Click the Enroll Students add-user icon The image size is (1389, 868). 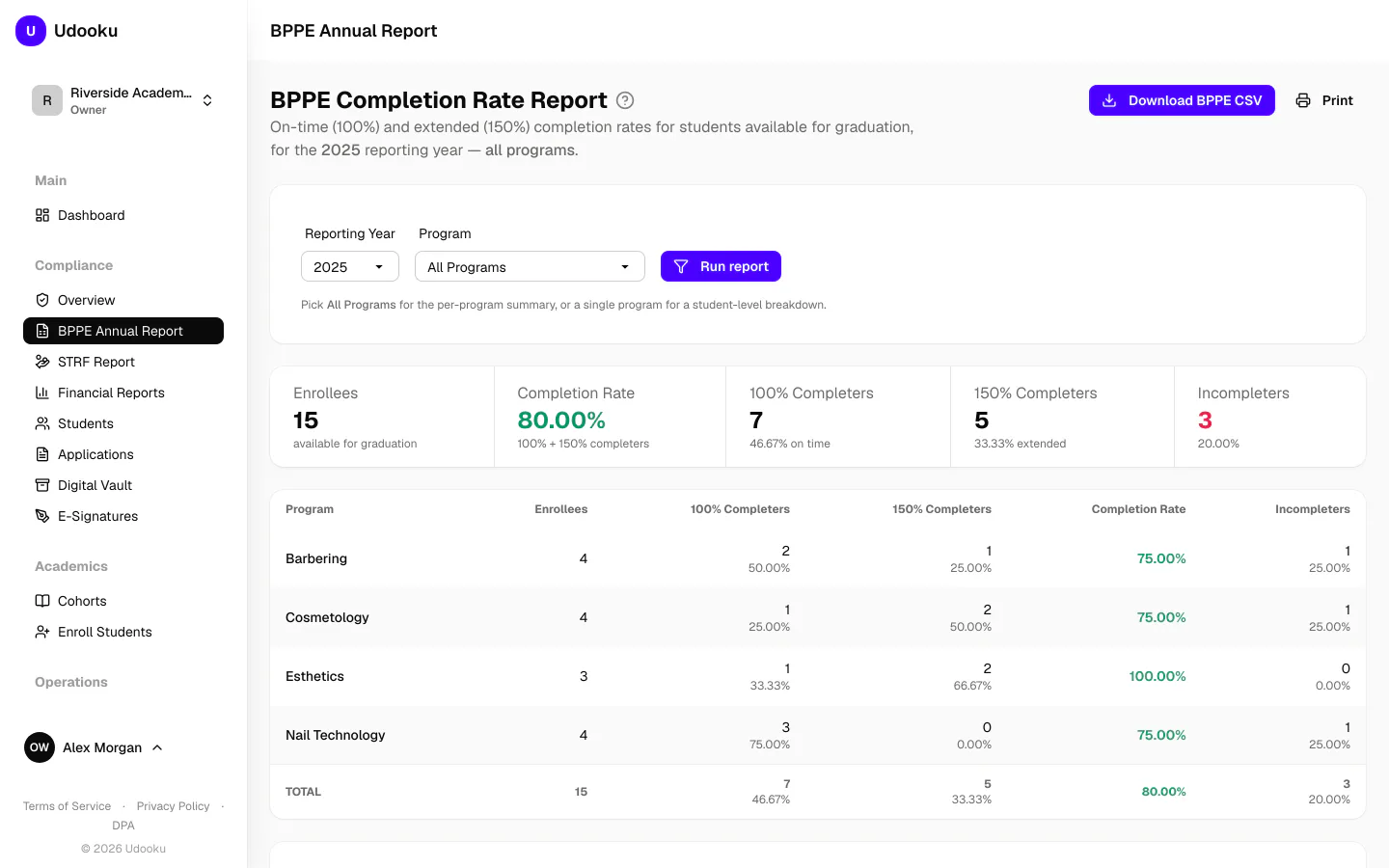pos(42,632)
